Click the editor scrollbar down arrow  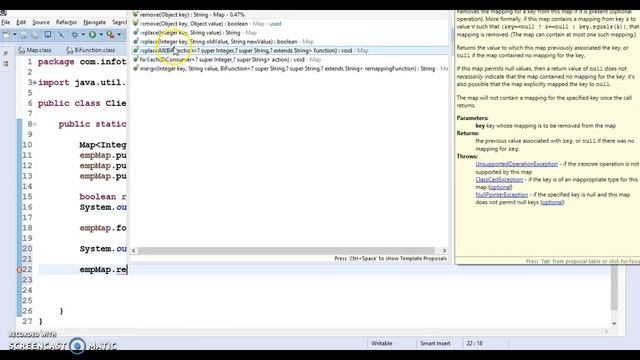pos(614,323)
